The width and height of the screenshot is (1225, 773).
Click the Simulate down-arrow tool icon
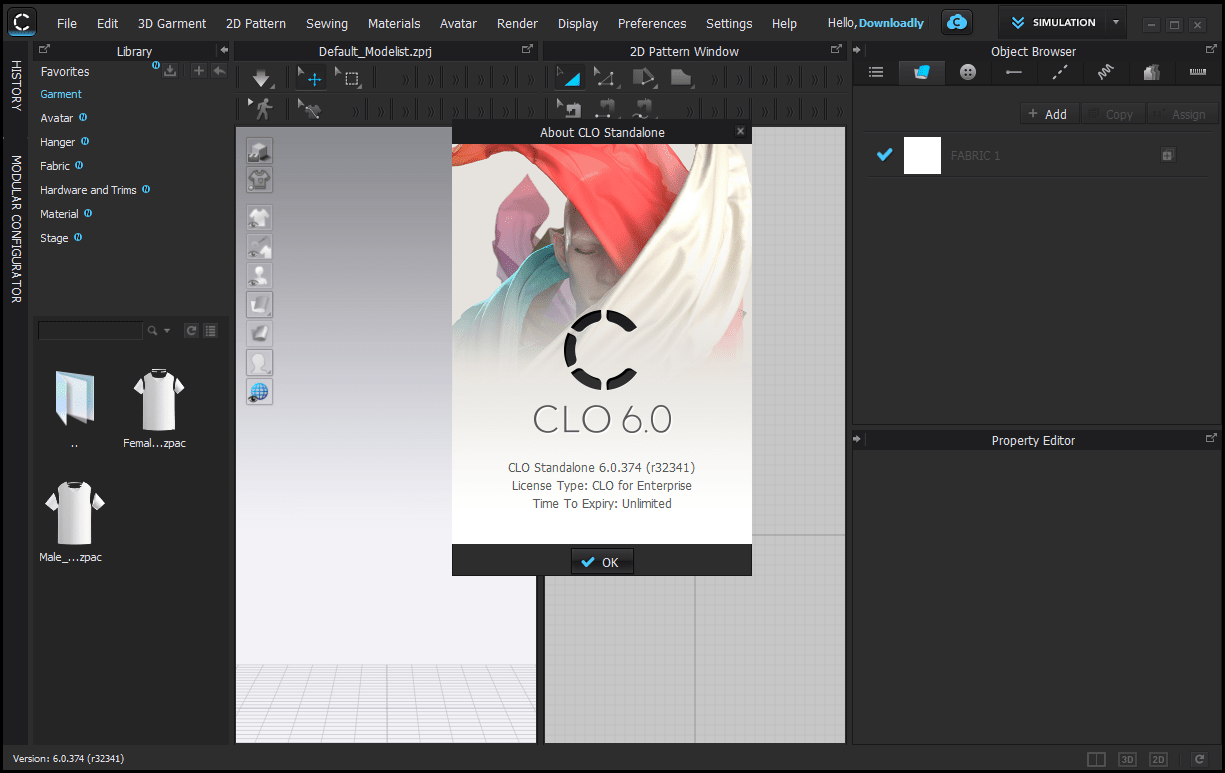pos(261,78)
